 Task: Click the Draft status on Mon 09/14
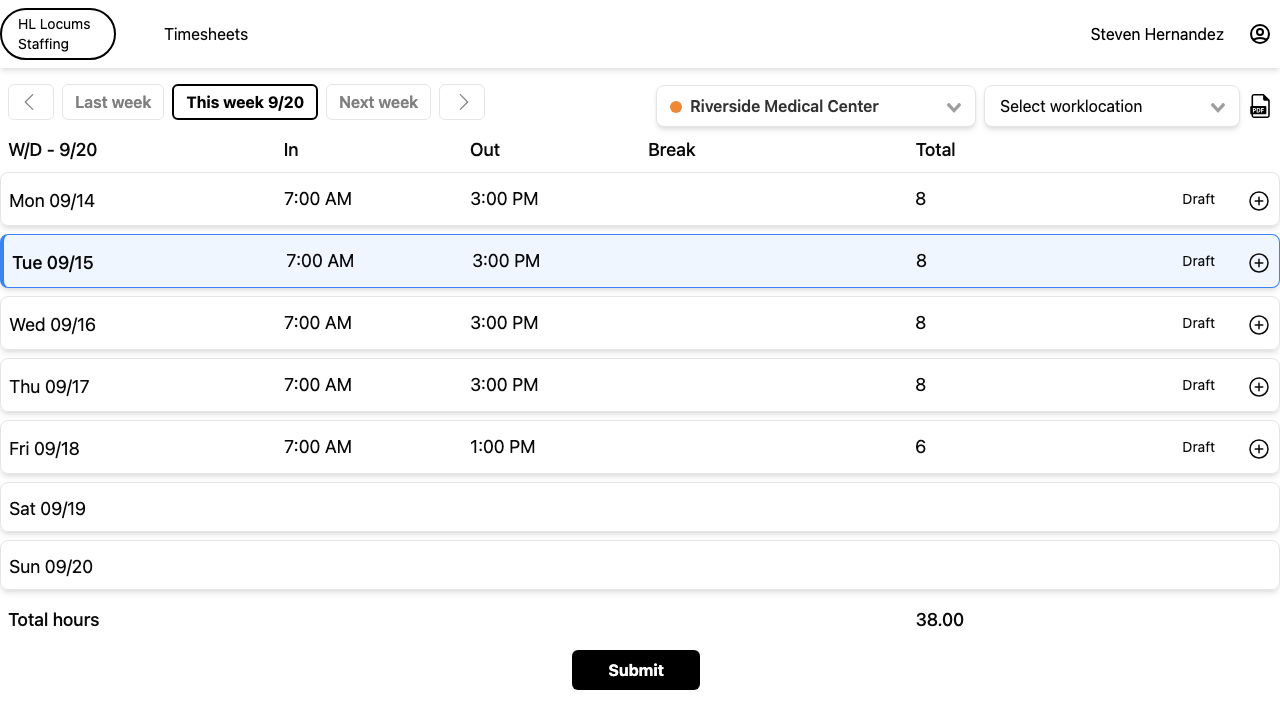click(x=1198, y=199)
